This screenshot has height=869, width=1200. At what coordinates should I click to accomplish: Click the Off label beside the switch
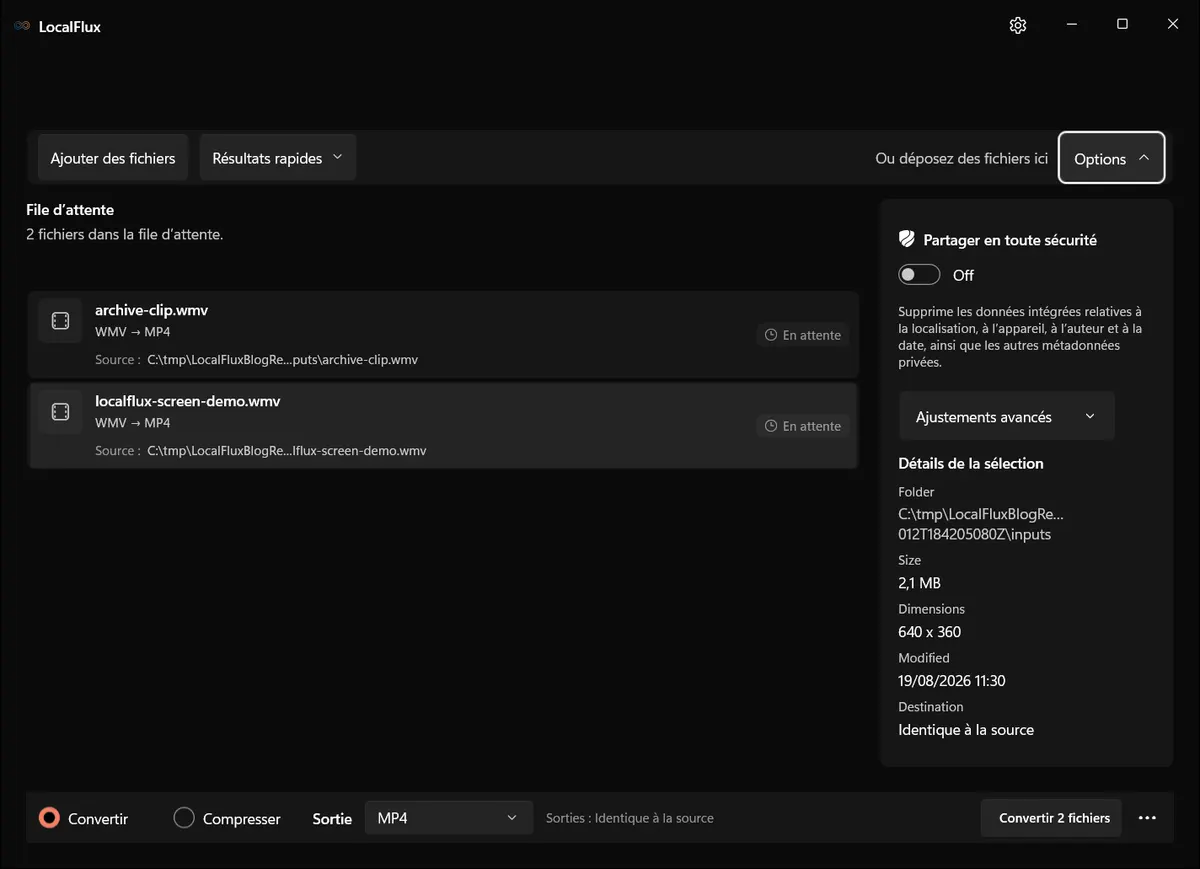pyautogui.click(x=963, y=275)
